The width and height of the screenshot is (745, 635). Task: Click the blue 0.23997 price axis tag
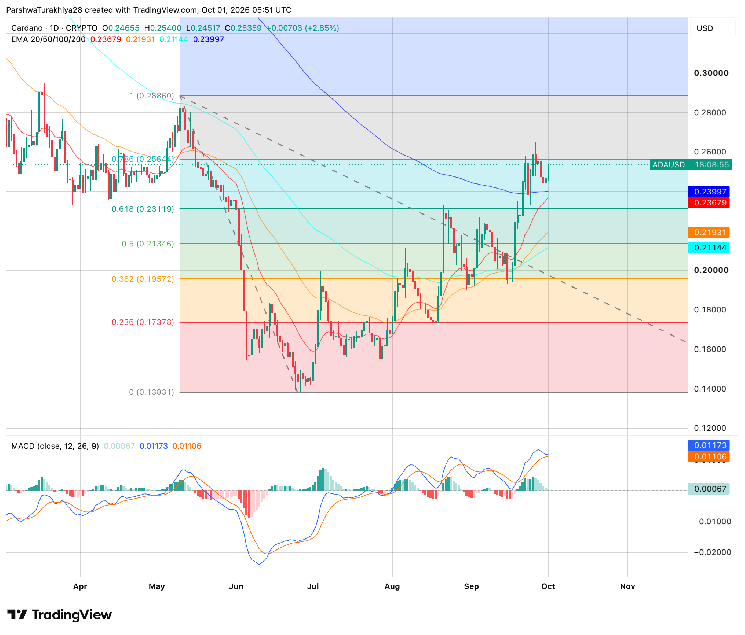coord(709,192)
